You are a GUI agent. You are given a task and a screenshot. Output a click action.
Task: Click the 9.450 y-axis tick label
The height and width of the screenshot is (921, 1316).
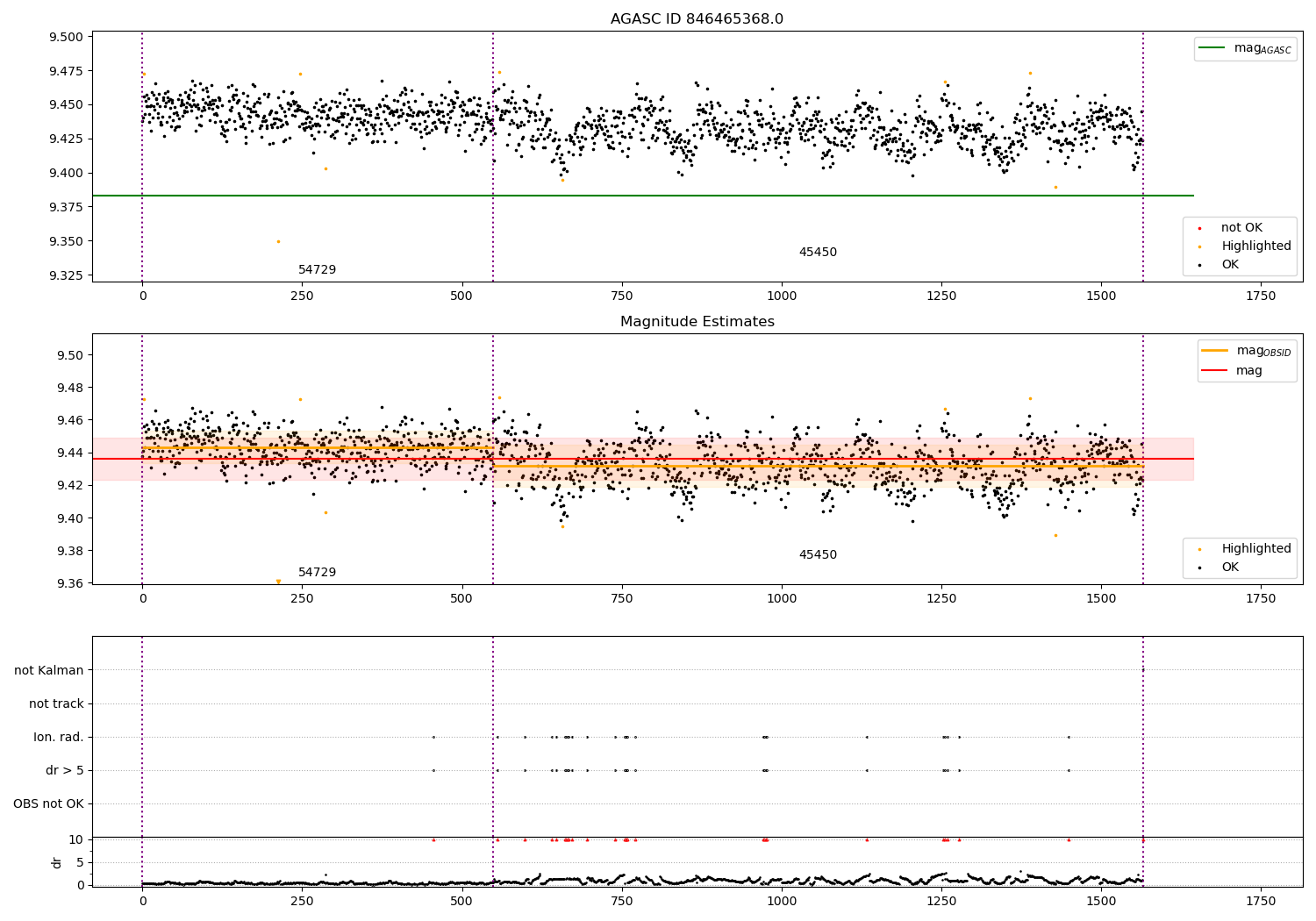click(x=67, y=105)
